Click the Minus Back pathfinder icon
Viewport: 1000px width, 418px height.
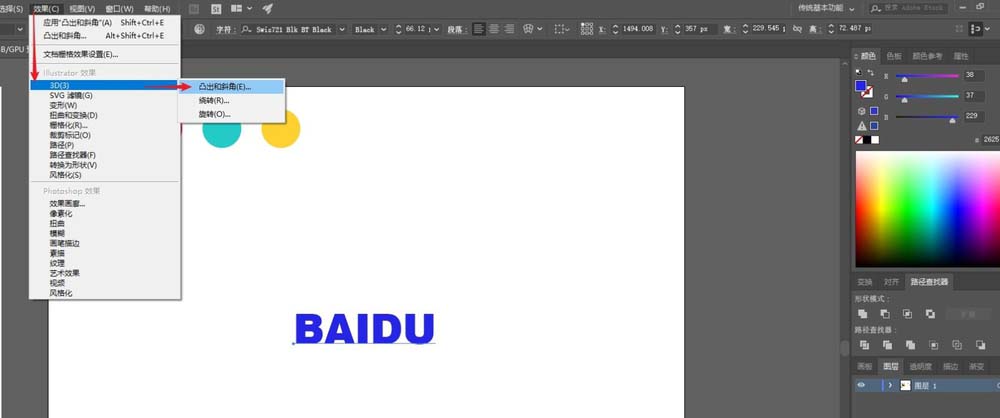coord(980,345)
